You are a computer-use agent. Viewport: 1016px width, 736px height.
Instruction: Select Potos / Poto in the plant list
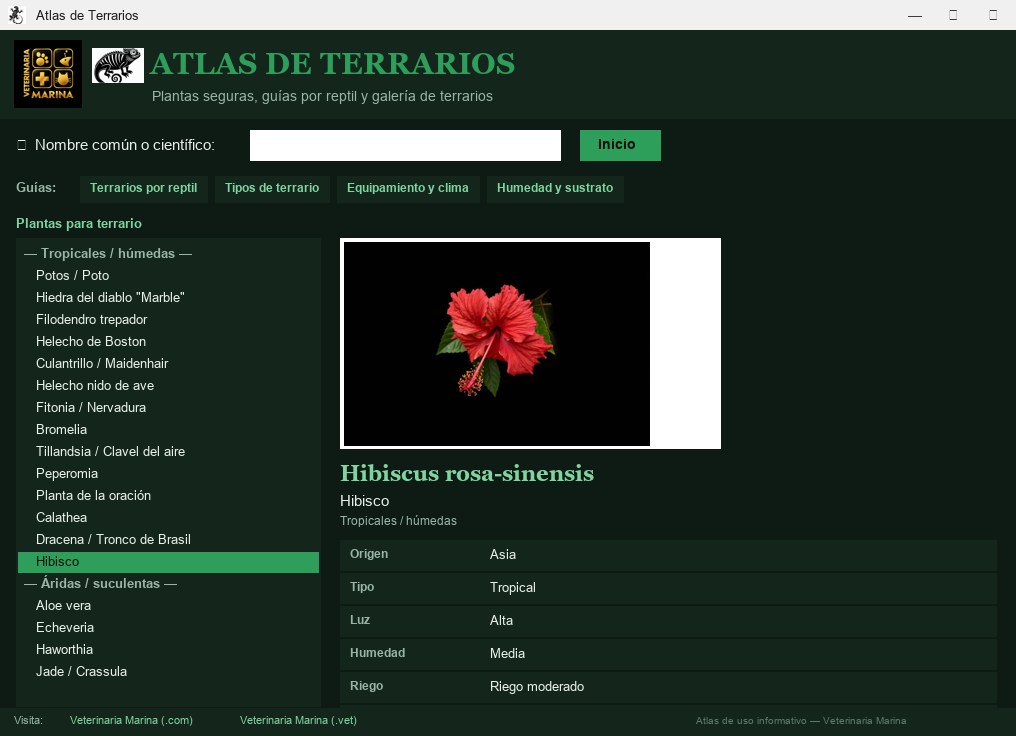click(168, 275)
